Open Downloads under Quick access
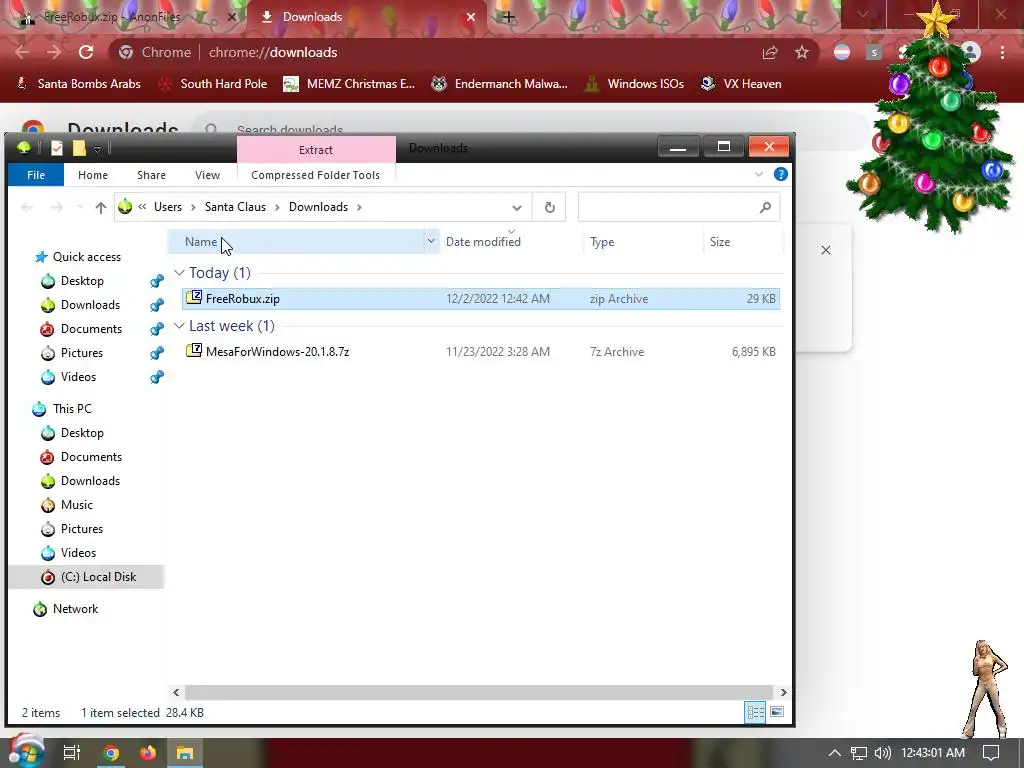The image size is (1024, 768). tap(90, 305)
